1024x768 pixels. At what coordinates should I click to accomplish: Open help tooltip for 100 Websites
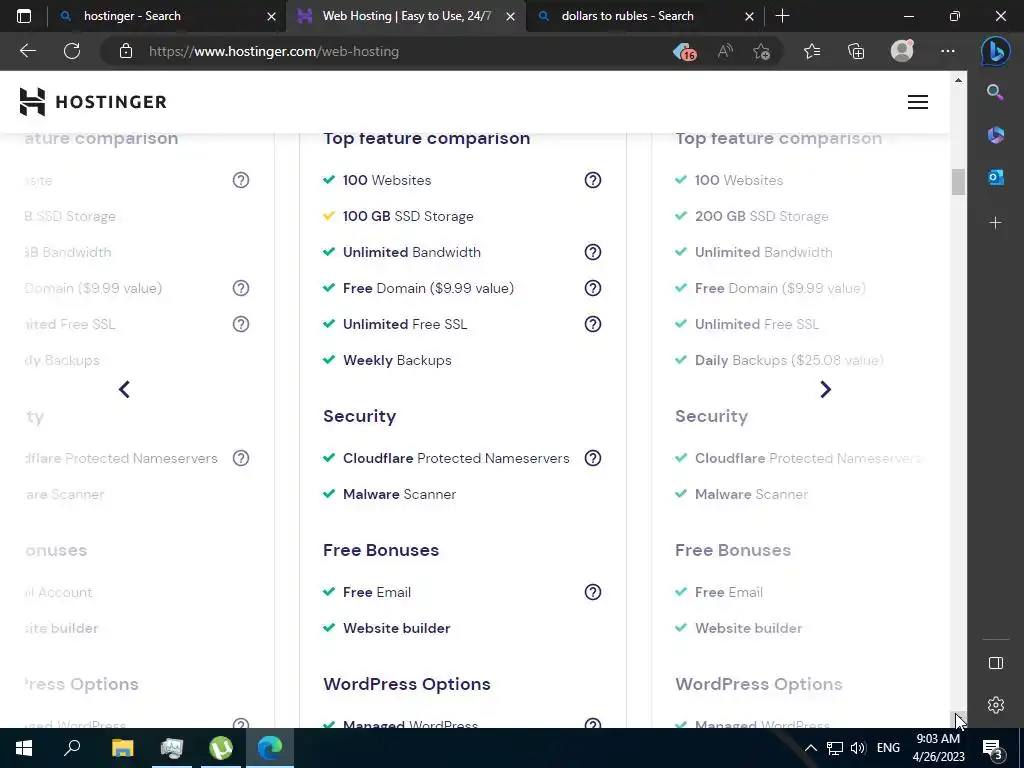point(592,180)
